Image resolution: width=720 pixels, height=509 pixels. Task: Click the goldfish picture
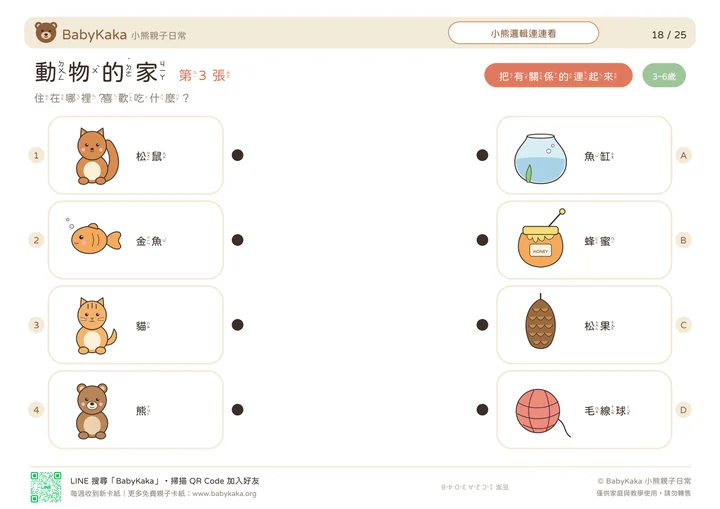(x=94, y=238)
